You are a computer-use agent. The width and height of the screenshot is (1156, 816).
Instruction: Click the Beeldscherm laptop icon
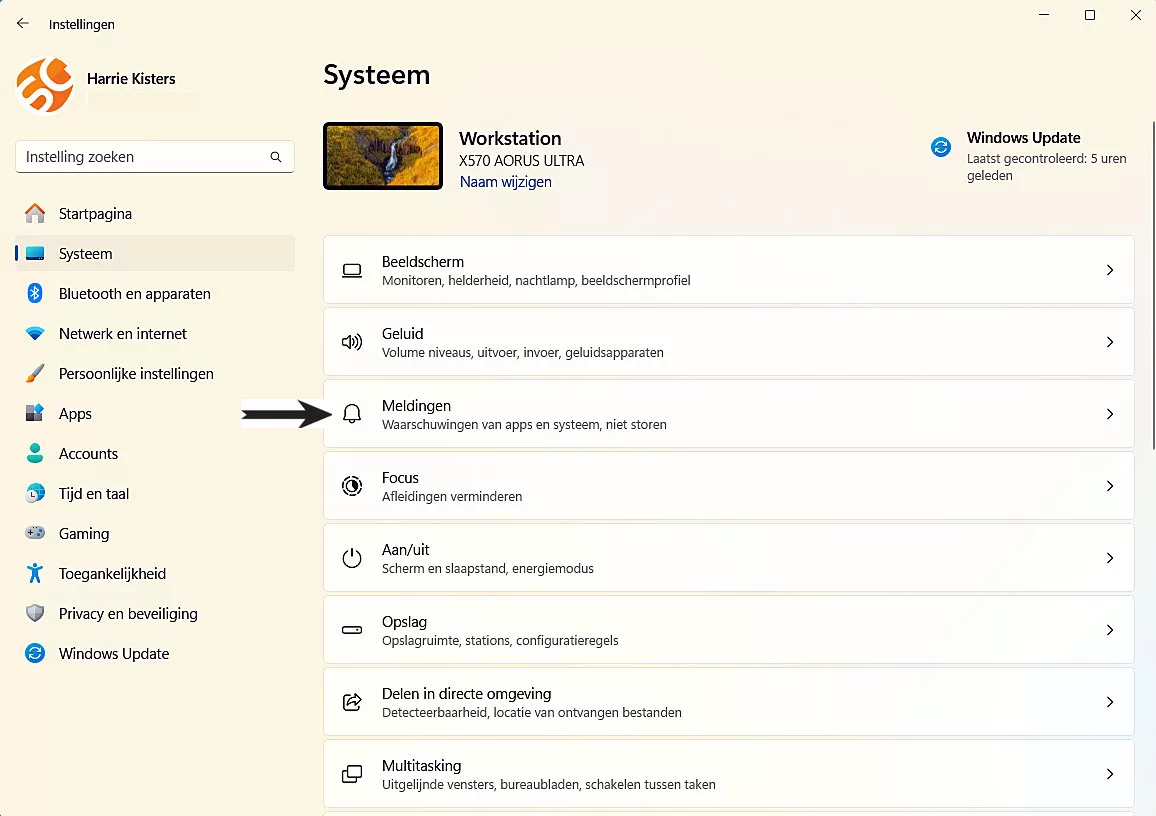[x=352, y=271]
